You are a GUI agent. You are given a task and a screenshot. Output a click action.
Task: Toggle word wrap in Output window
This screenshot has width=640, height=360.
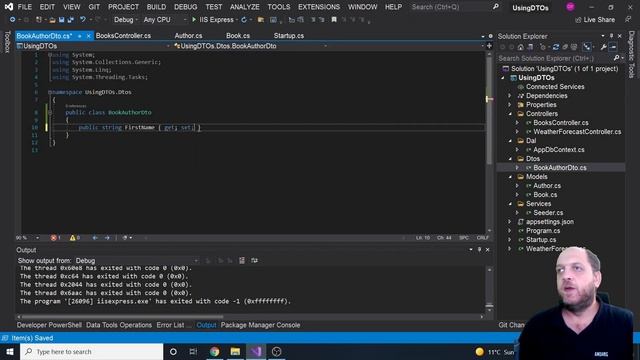(x=254, y=260)
